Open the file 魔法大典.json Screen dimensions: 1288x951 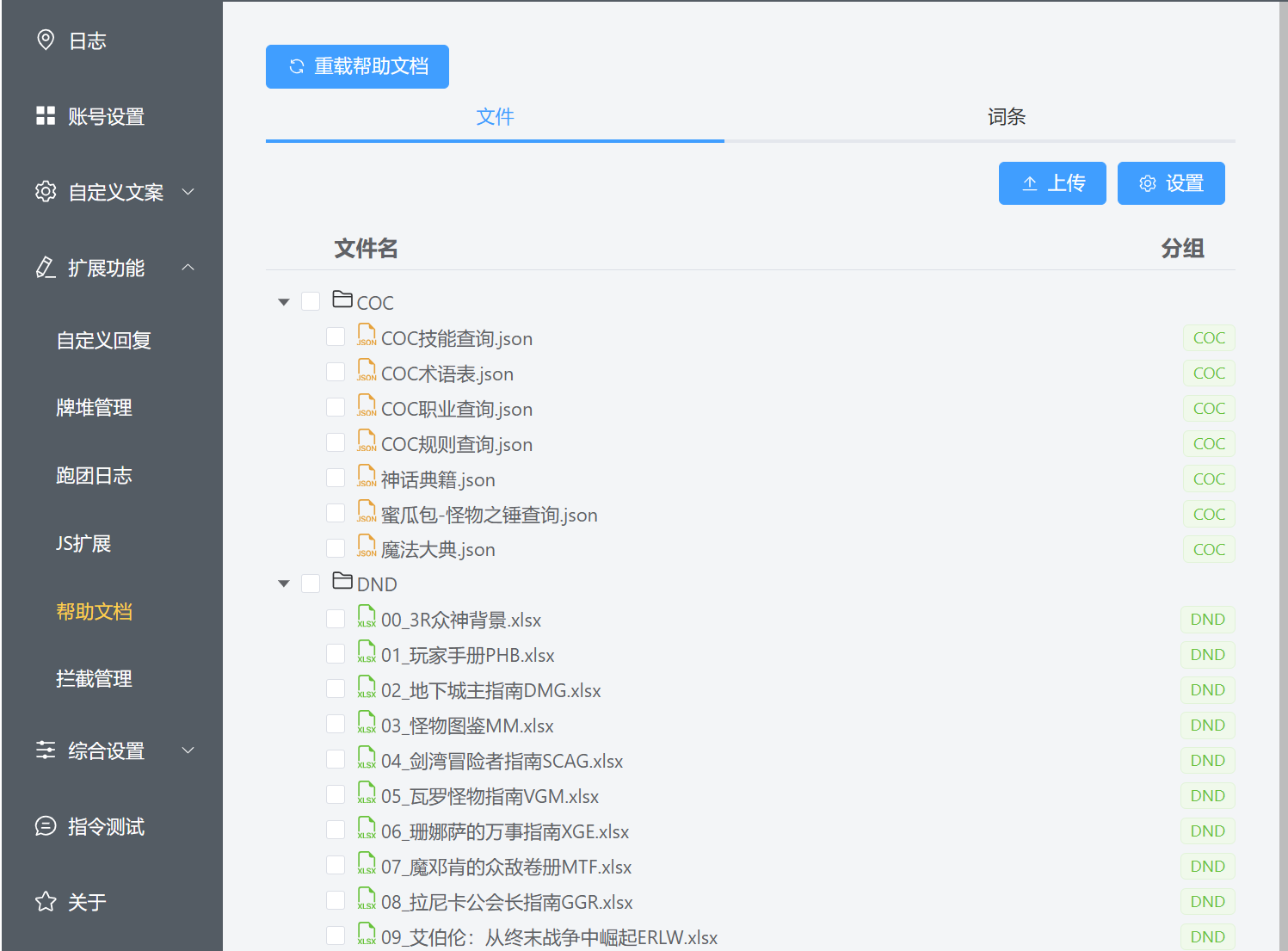(x=438, y=549)
